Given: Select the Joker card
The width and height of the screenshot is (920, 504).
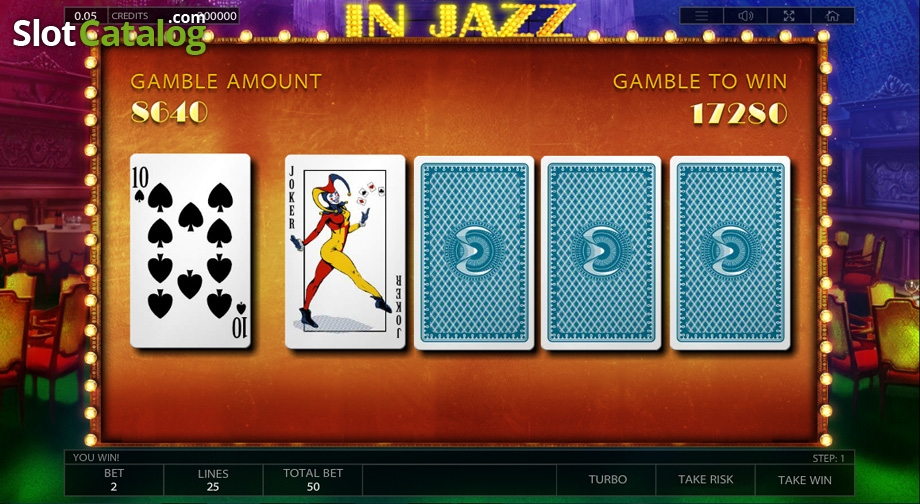Looking at the screenshot, I should click(345, 252).
